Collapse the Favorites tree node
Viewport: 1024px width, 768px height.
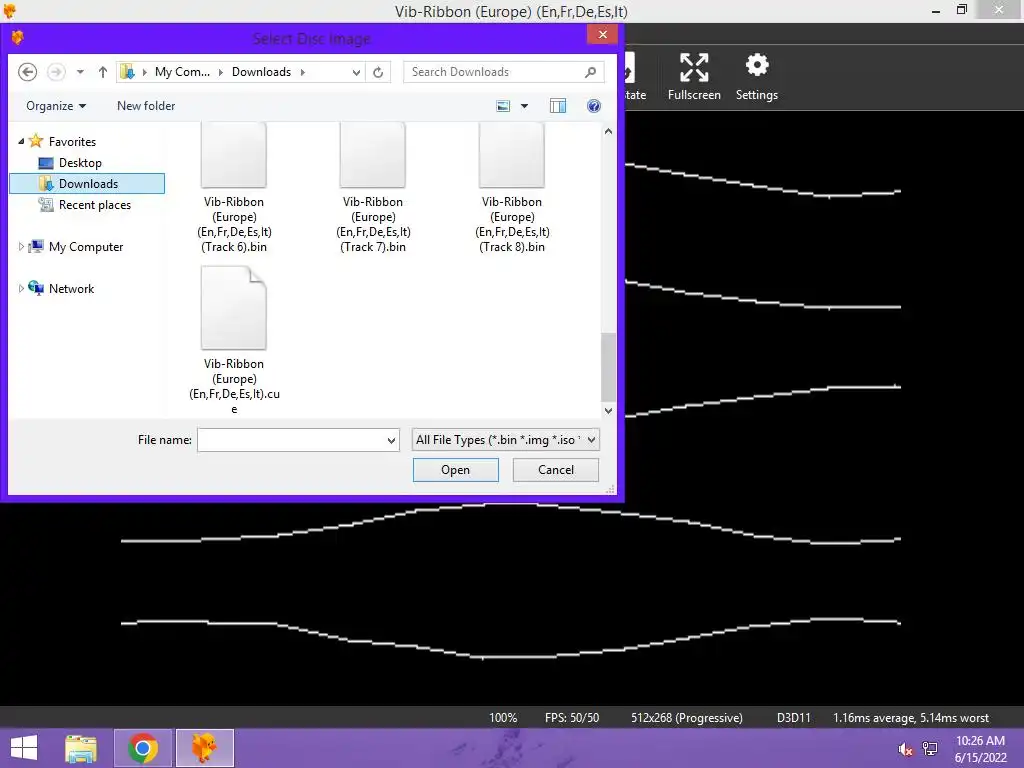click(x=21, y=141)
